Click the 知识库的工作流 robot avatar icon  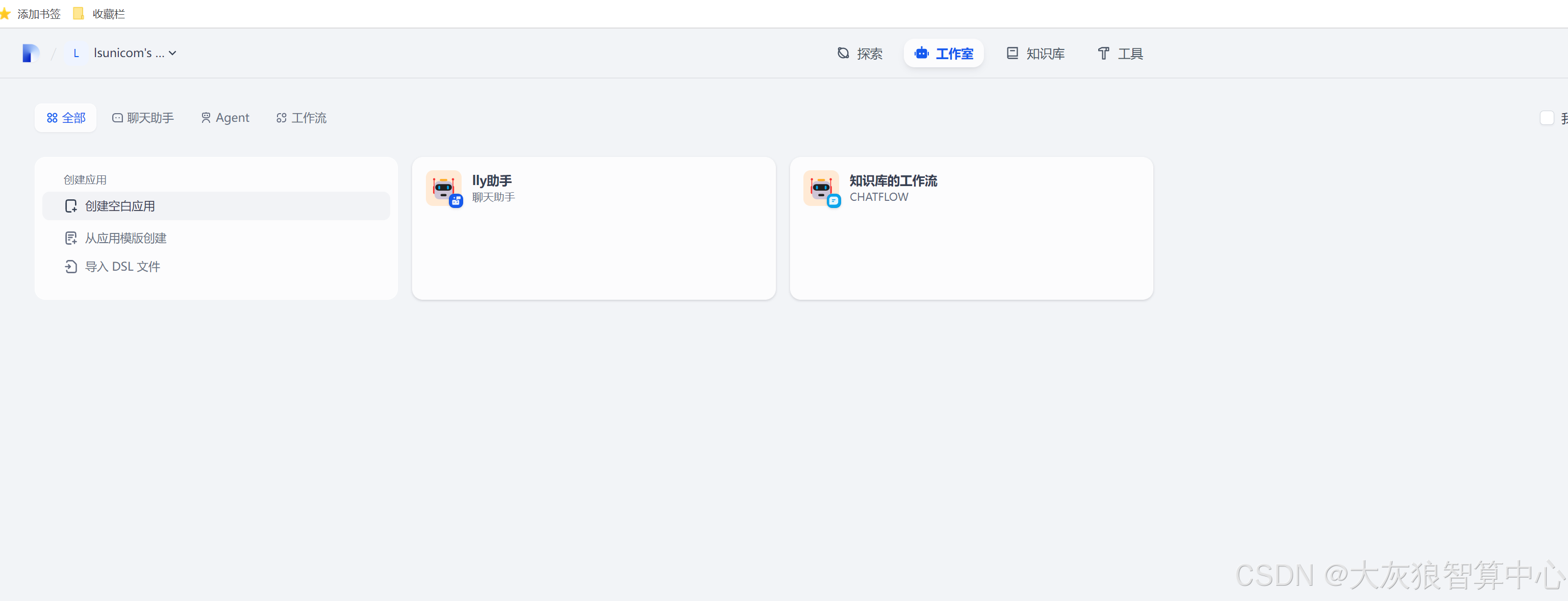click(x=821, y=188)
